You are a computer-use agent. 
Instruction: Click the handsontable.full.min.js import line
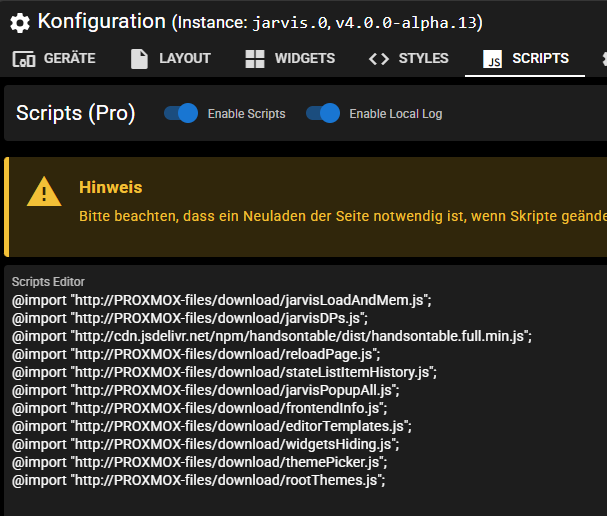point(271,336)
